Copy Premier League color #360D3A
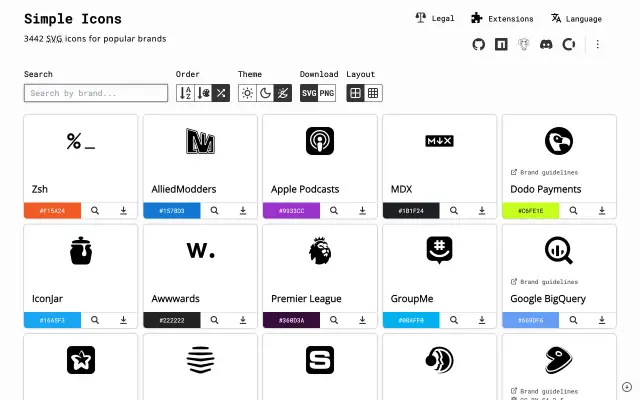This screenshot has height=400, width=640. (x=291, y=320)
